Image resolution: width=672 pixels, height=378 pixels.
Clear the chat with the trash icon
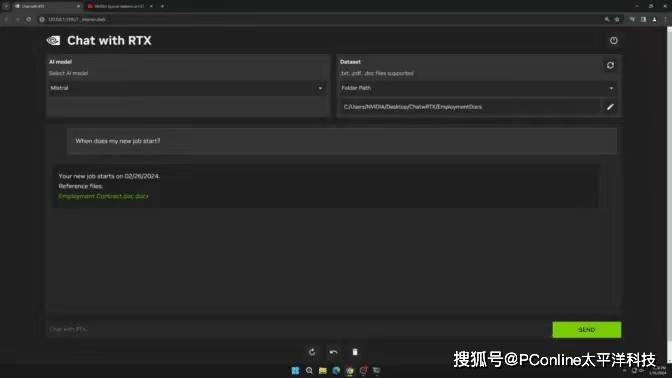tap(355, 352)
